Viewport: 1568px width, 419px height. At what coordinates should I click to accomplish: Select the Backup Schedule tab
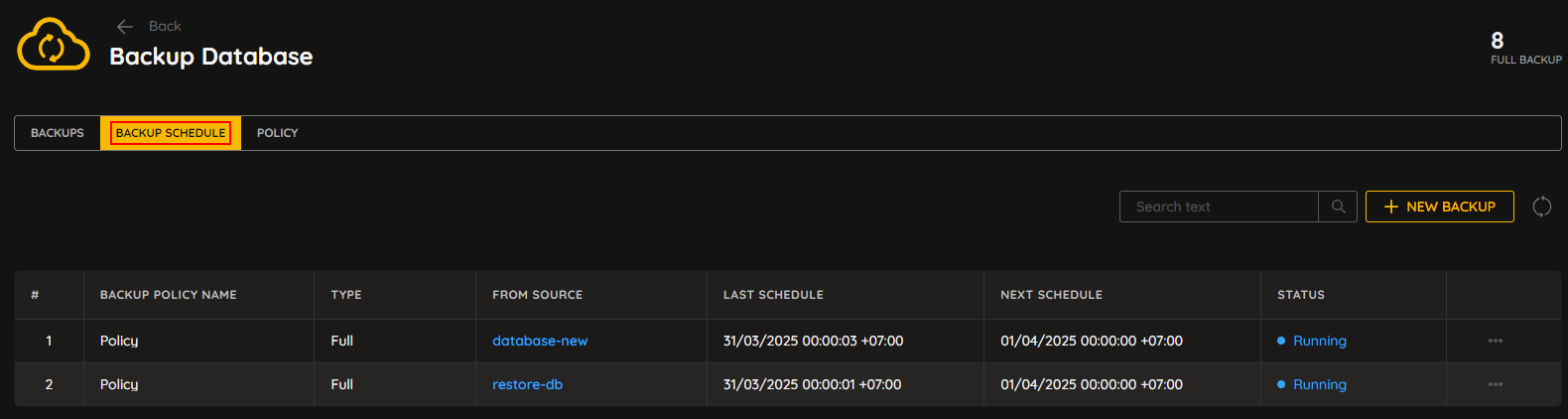pos(171,133)
